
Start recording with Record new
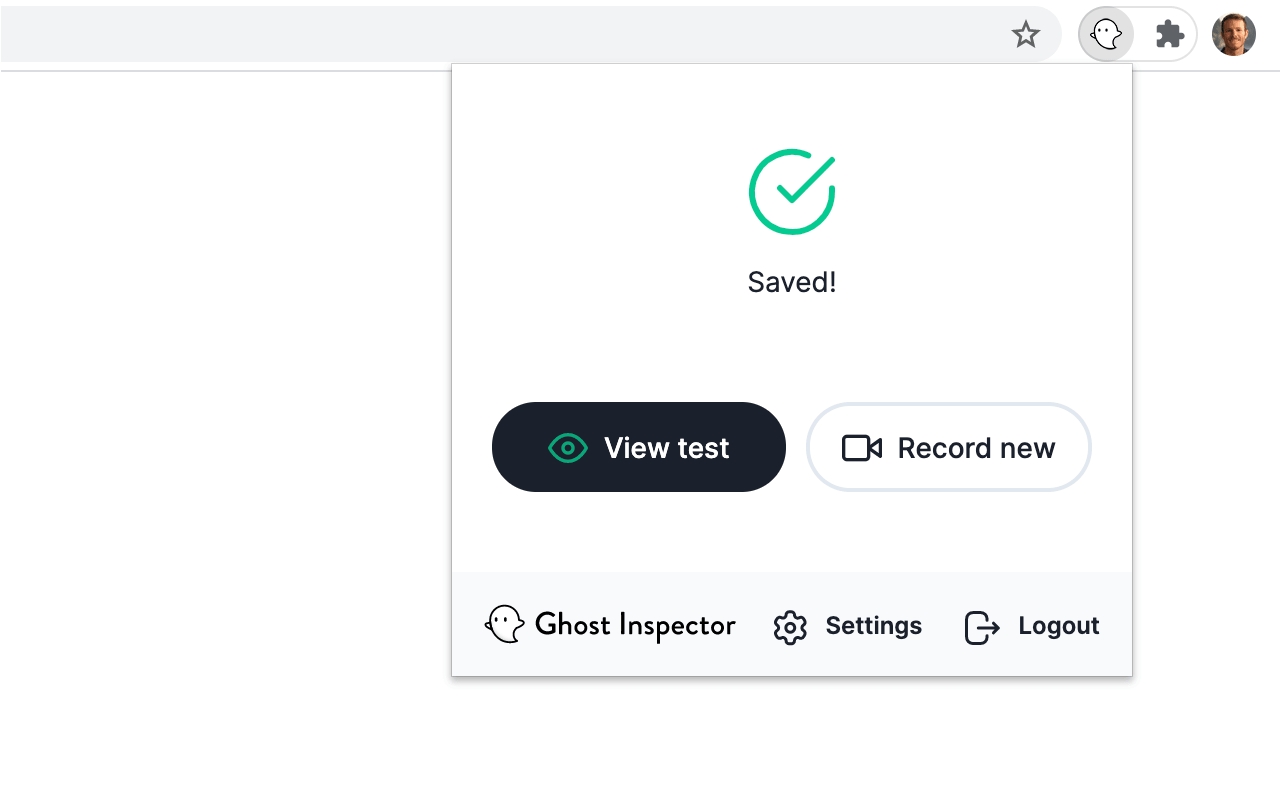pos(948,447)
